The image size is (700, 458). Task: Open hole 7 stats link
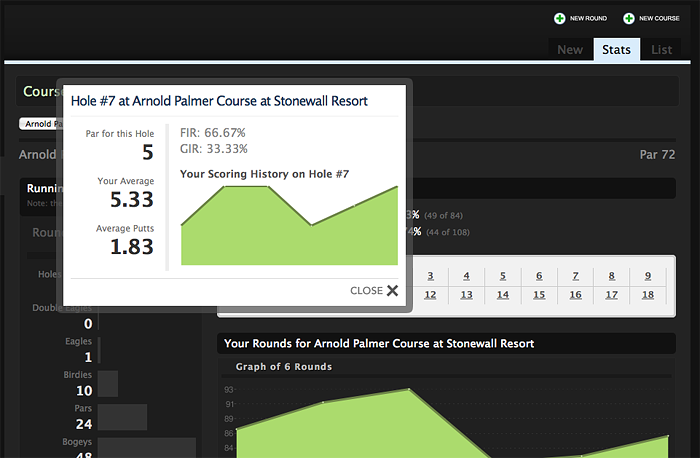point(575,276)
